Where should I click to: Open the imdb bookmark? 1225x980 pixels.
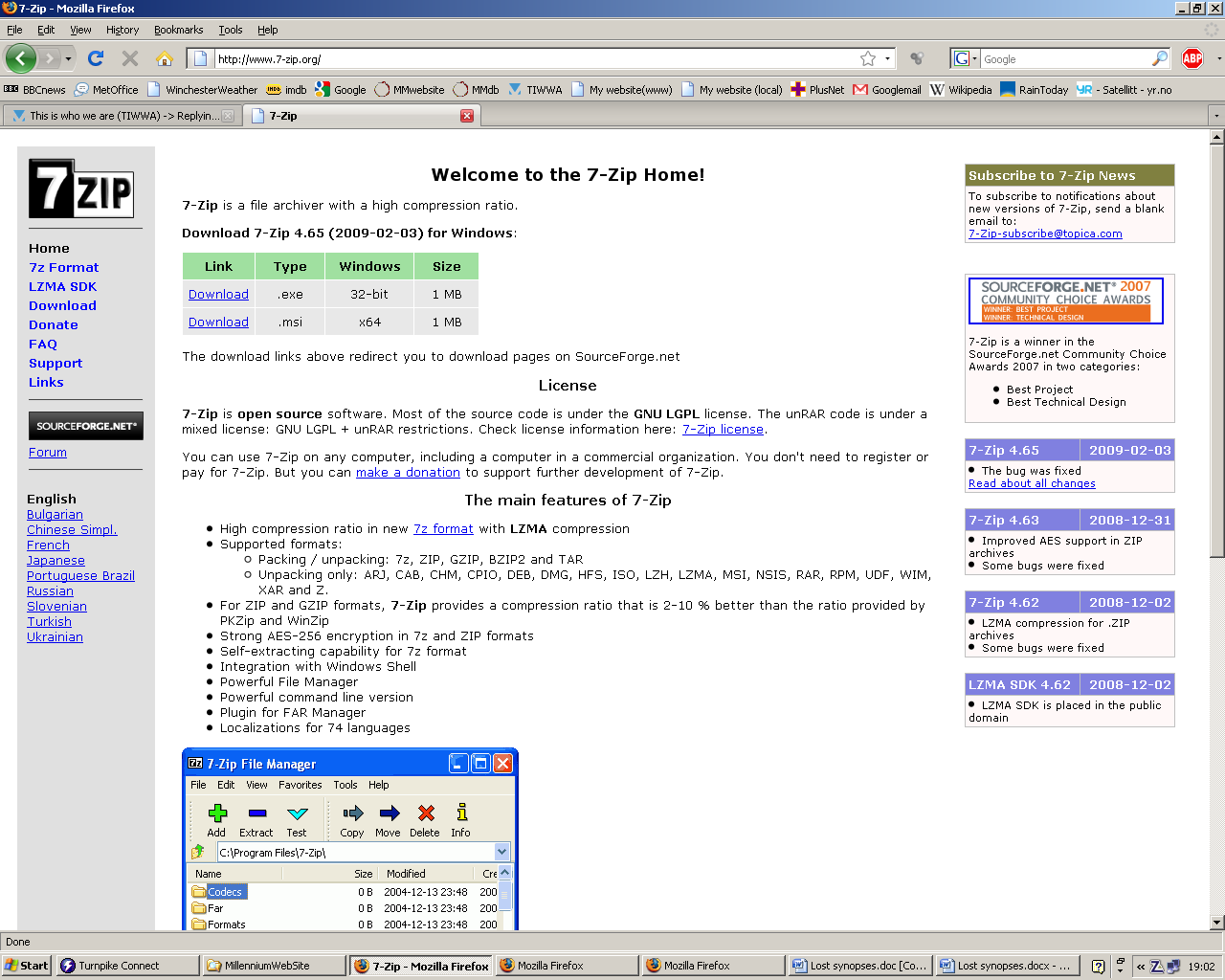tap(286, 90)
